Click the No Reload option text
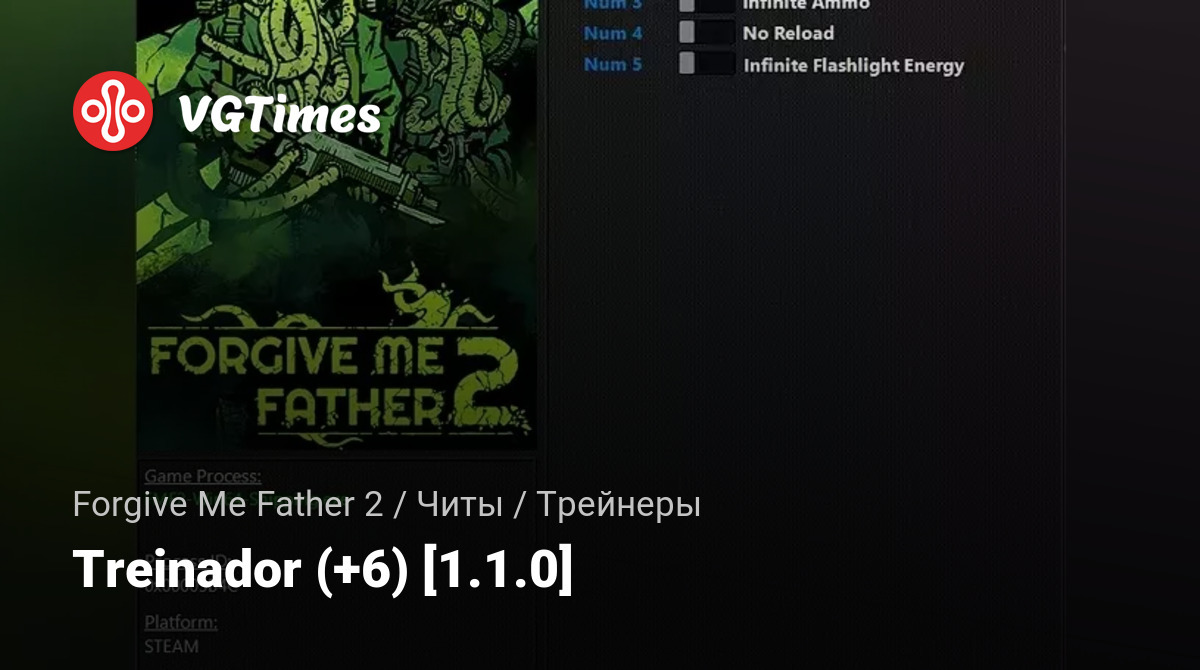1200x670 pixels. pos(788,33)
